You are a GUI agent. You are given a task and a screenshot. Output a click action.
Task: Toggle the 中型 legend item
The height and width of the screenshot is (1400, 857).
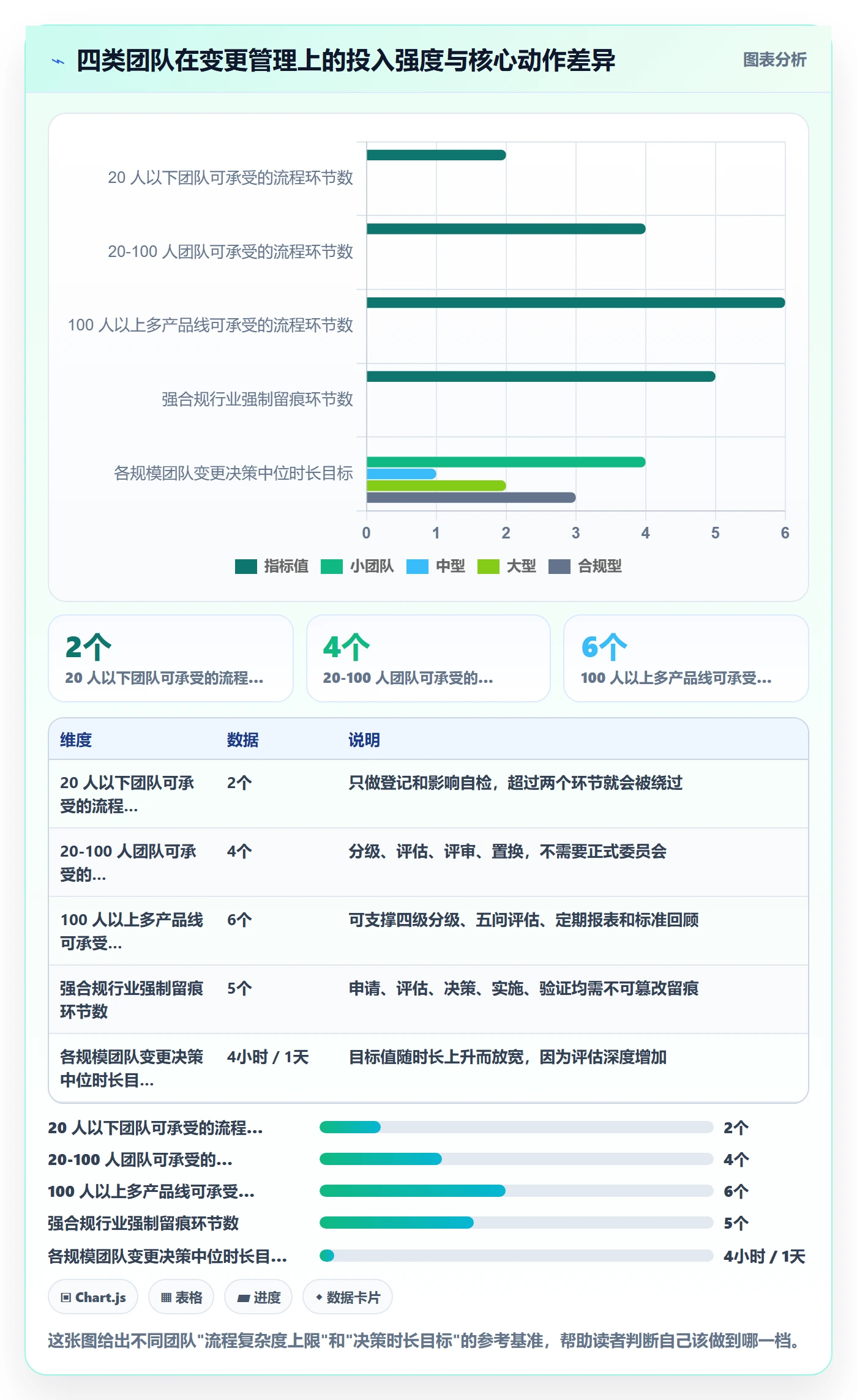point(435,567)
